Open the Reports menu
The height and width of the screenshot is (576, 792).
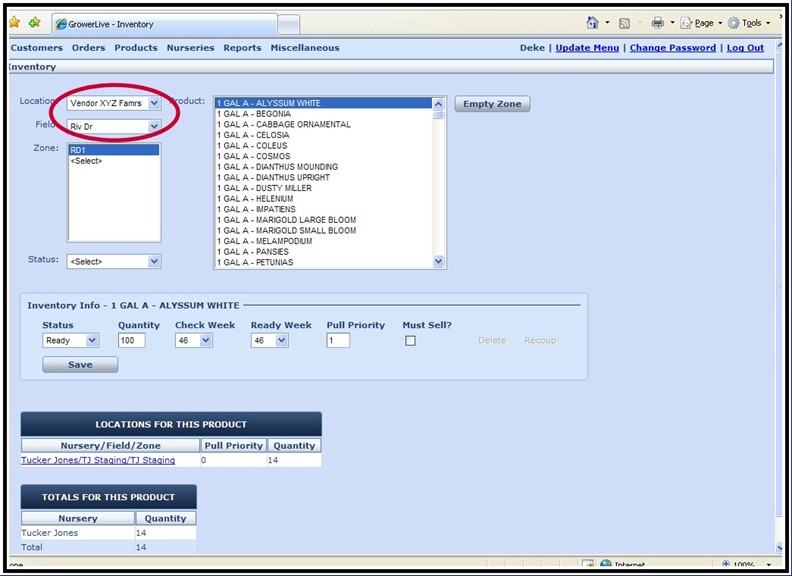(x=242, y=48)
